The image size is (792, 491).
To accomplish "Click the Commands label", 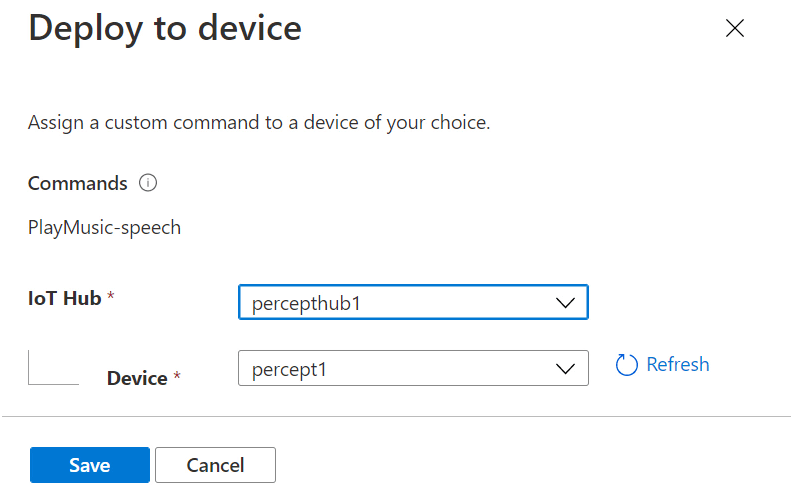I will coord(78,183).
